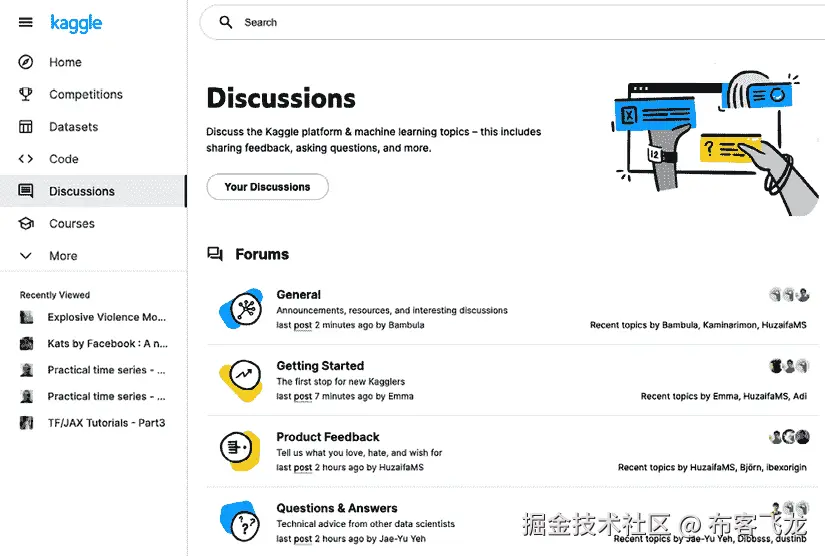
Task: Click 'last post 2 minutes ago by Bambula'
Action: [x=350, y=325]
